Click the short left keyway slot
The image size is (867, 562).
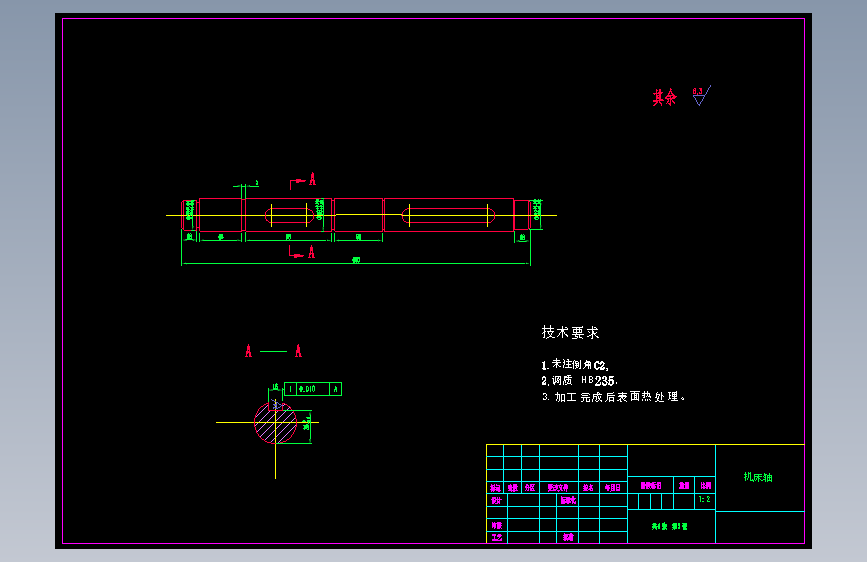[x=289, y=215]
